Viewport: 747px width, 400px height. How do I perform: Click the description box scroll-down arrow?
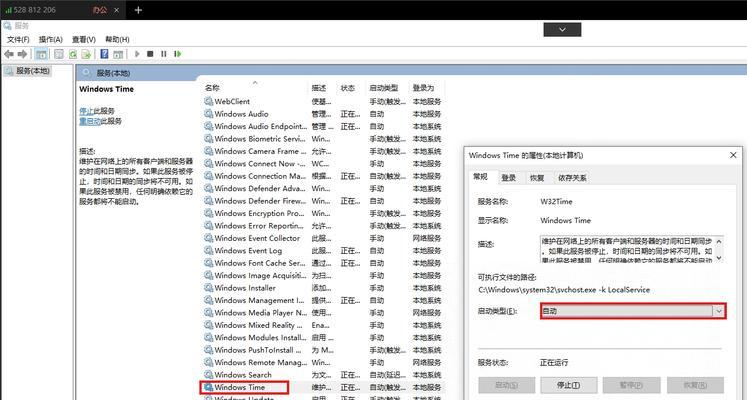pyautogui.click(x=719, y=258)
